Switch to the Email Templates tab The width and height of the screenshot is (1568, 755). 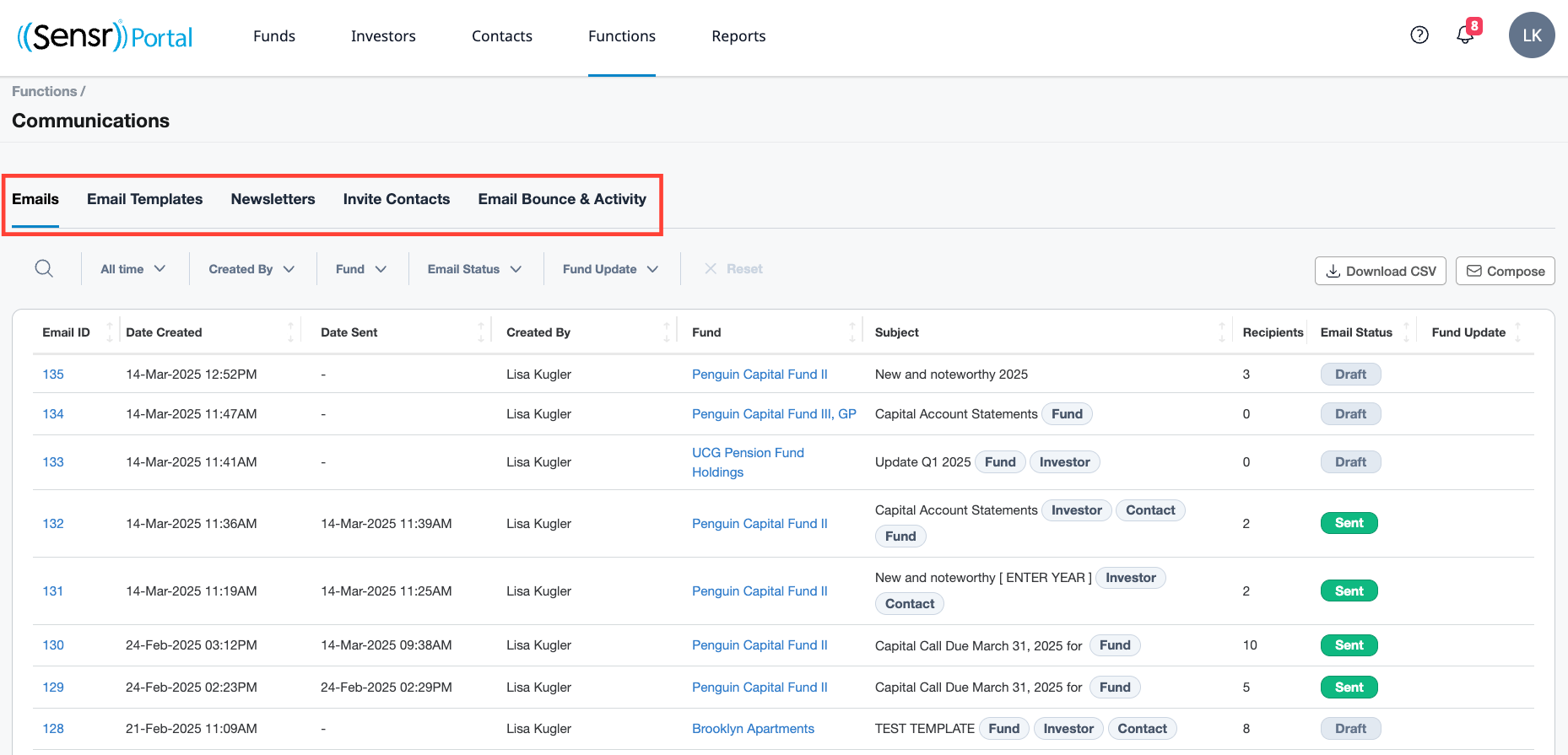pos(145,200)
